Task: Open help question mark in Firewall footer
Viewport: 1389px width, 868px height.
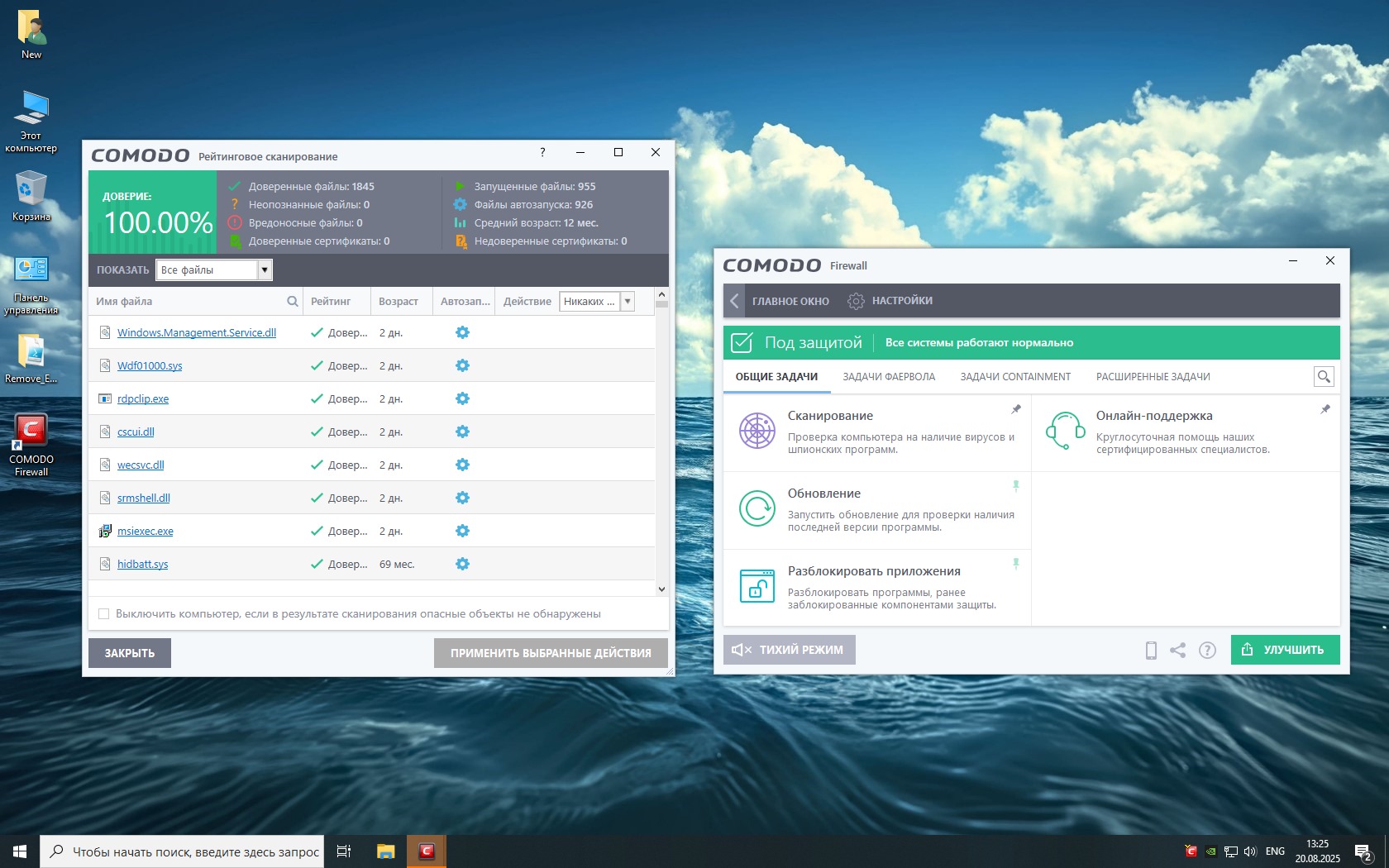Action: pyautogui.click(x=1207, y=651)
